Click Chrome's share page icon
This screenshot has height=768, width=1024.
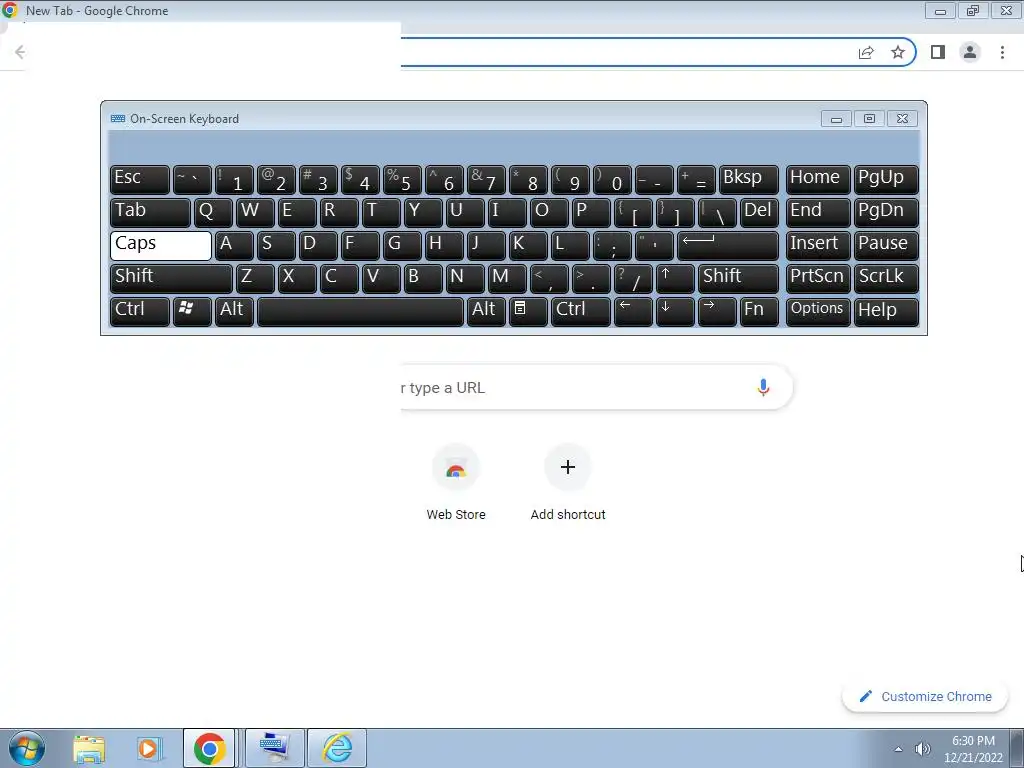866,52
